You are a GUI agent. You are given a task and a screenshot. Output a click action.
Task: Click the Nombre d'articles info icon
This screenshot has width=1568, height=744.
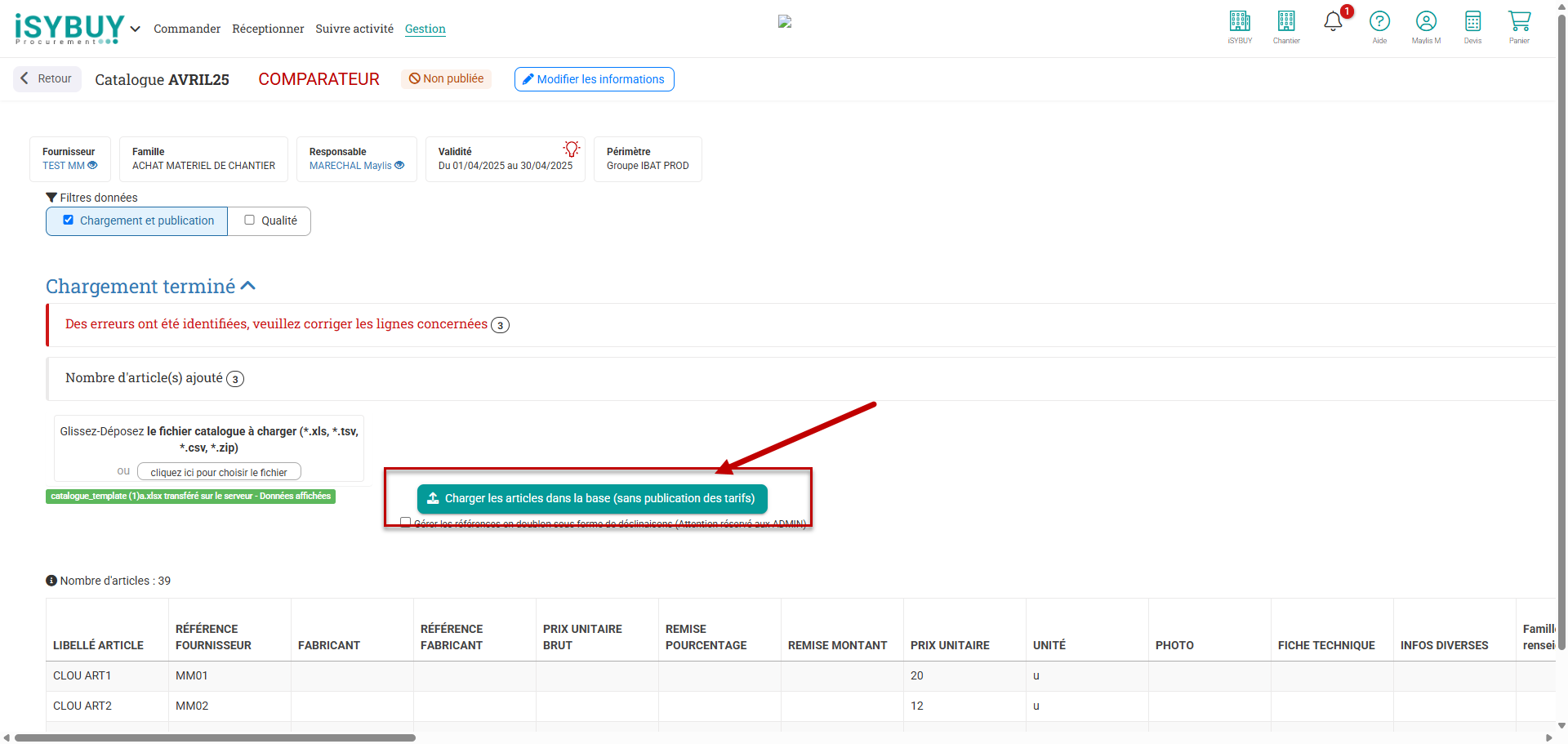[x=51, y=581]
